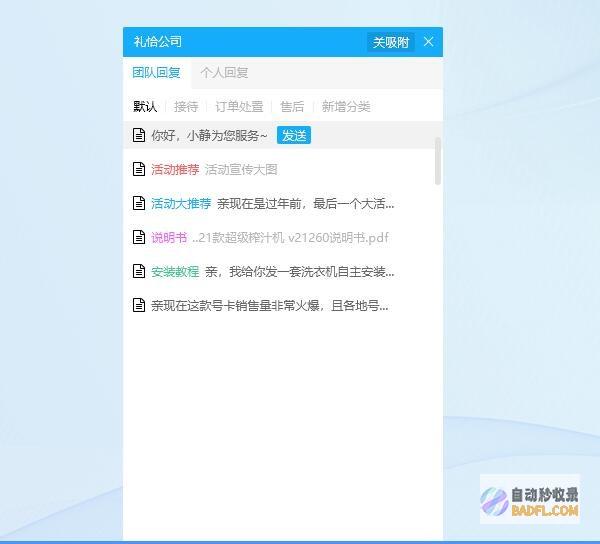The image size is (600, 544).
Task: Select the reply text 亲现在是过年前，最后一个大活...
Action: pos(305,203)
